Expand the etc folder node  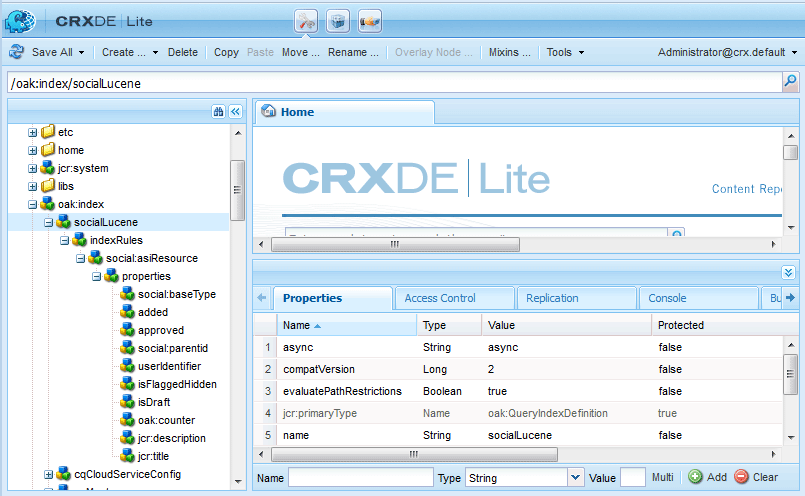(32, 132)
